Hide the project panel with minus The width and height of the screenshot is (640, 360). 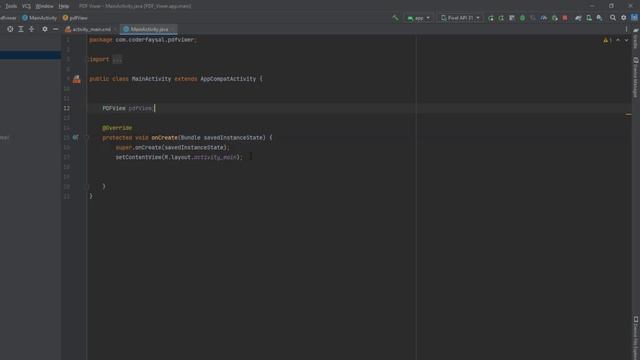click(x=56, y=29)
